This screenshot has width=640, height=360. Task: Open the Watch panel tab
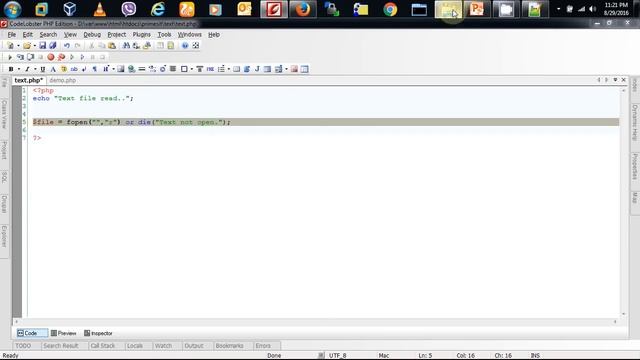click(x=163, y=346)
